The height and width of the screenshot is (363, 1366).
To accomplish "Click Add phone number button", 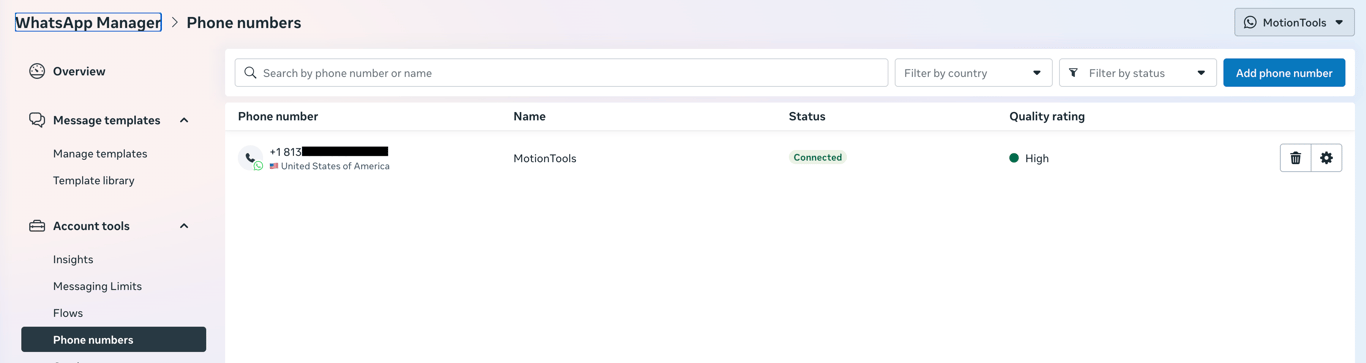I will (1284, 73).
